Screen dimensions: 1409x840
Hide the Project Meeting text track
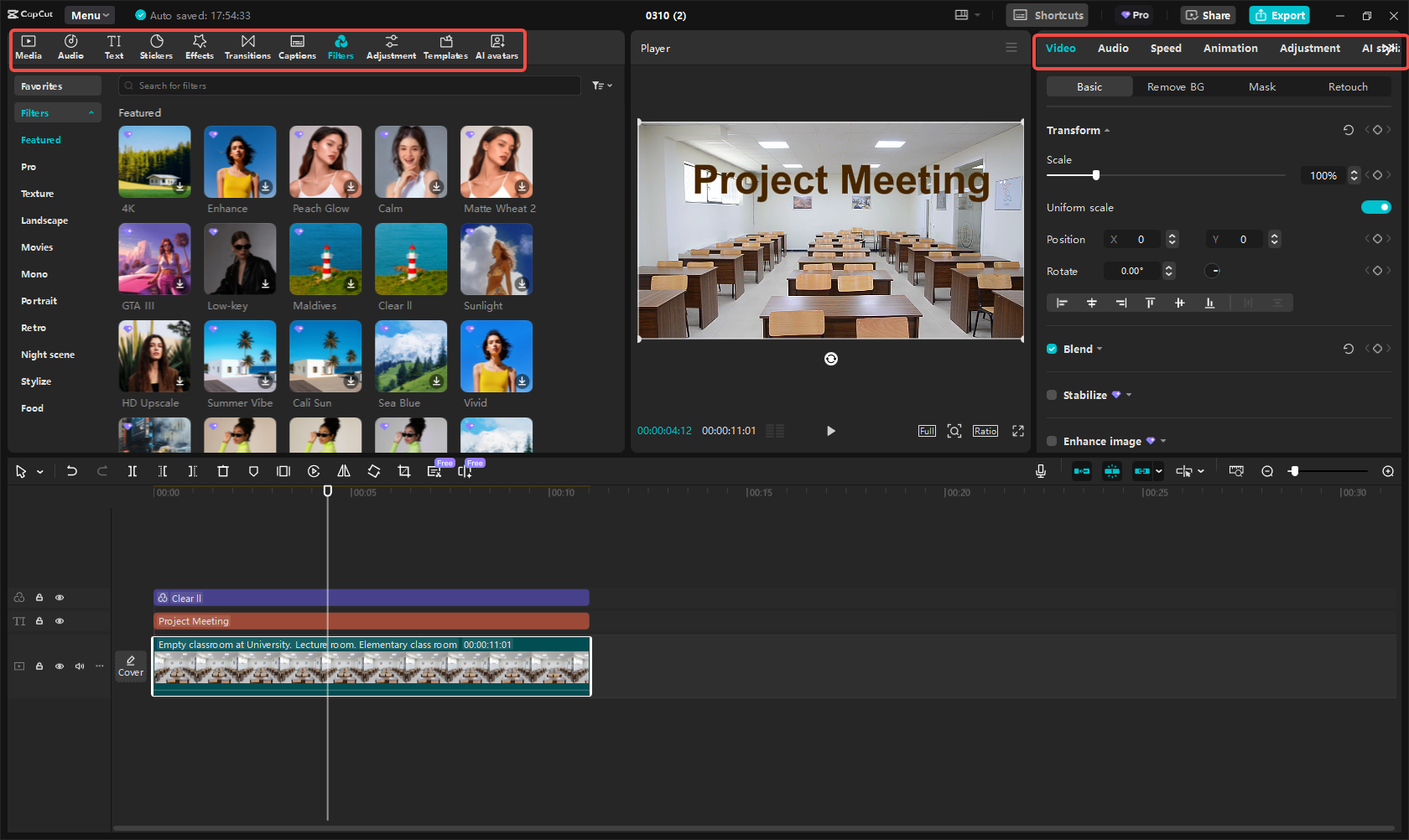point(60,620)
